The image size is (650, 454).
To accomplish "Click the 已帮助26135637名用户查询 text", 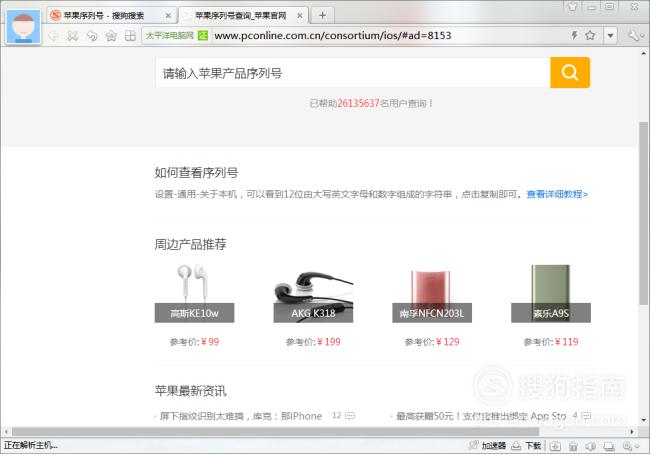I will coord(371,103).
